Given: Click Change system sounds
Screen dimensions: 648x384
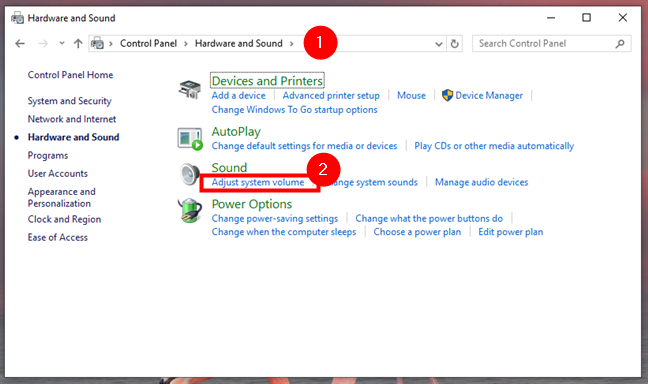Looking at the screenshot, I should (x=371, y=182).
